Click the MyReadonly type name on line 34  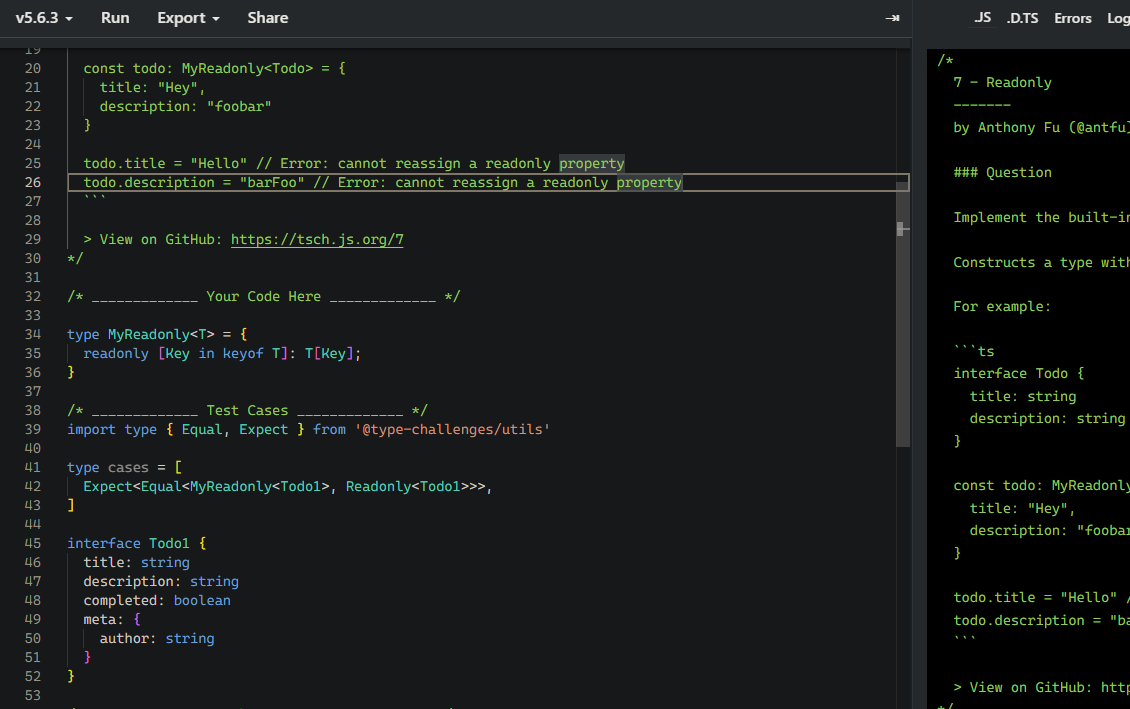tap(149, 334)
